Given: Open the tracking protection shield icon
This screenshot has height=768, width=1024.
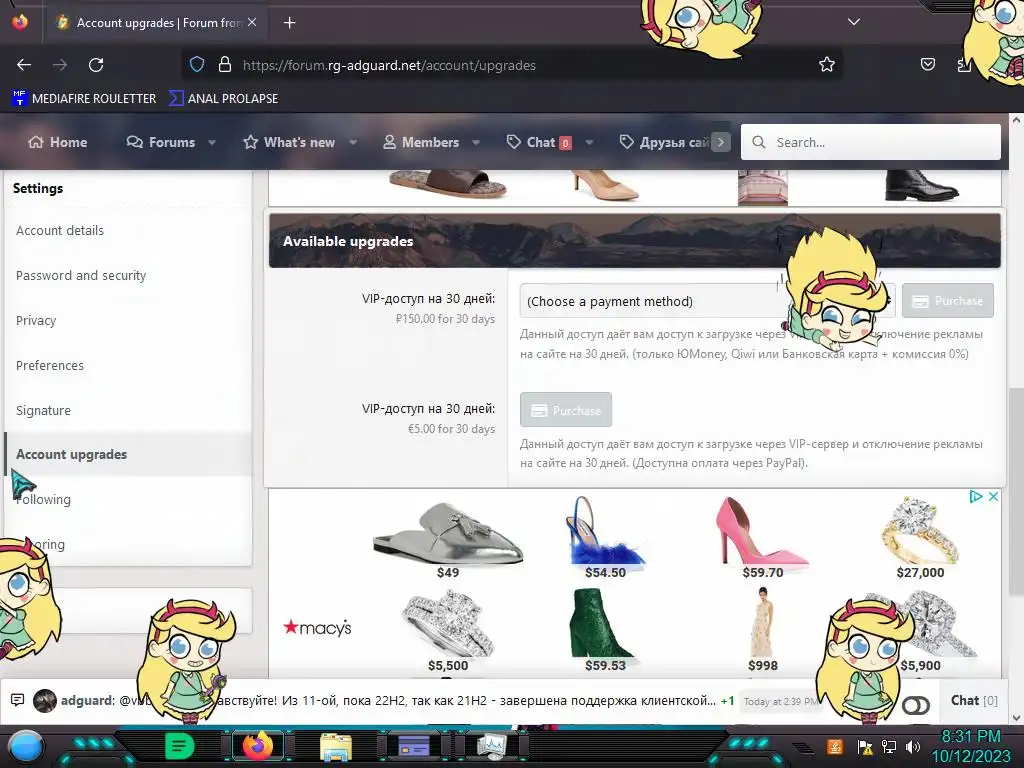Looking at the screenshot, I should (x=197, y=64).
